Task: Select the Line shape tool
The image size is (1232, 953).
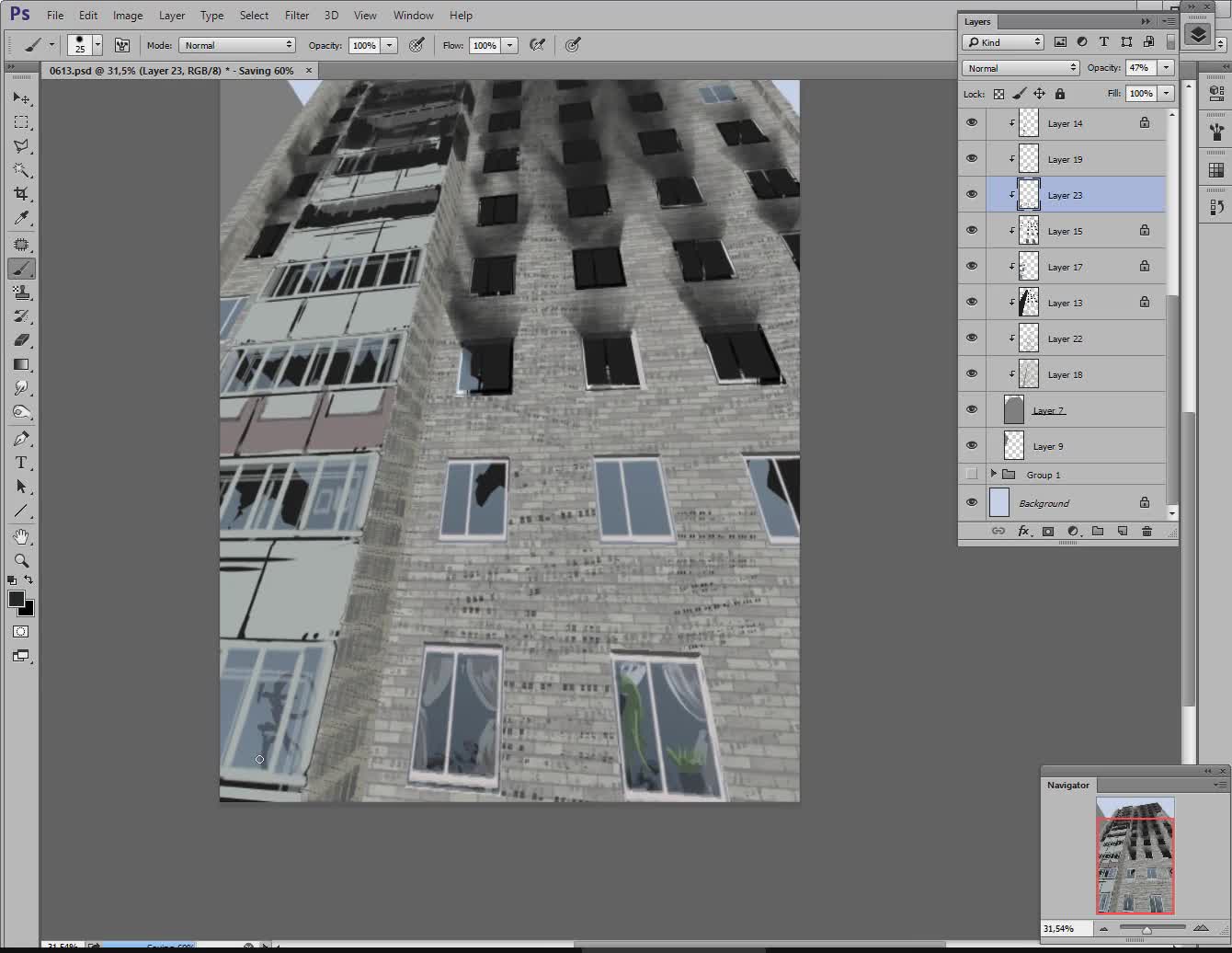Action: (21, 511)
